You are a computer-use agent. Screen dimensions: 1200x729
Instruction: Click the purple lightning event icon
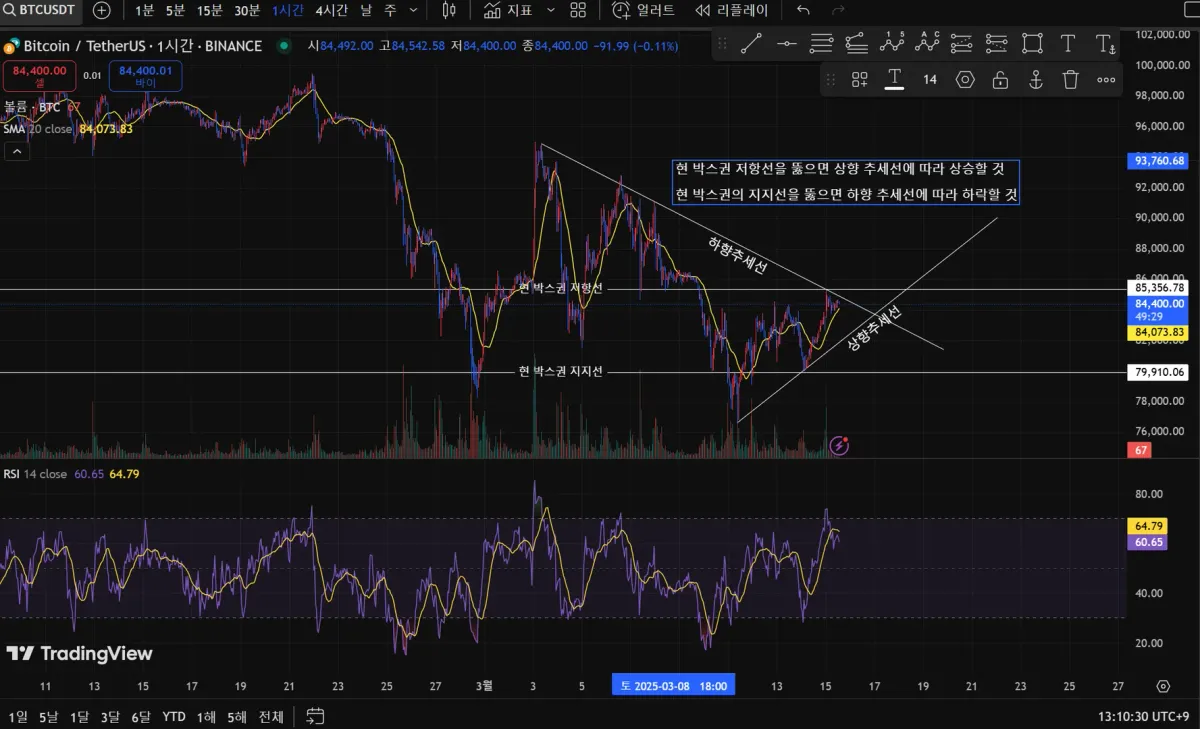[x=839, y=446]
